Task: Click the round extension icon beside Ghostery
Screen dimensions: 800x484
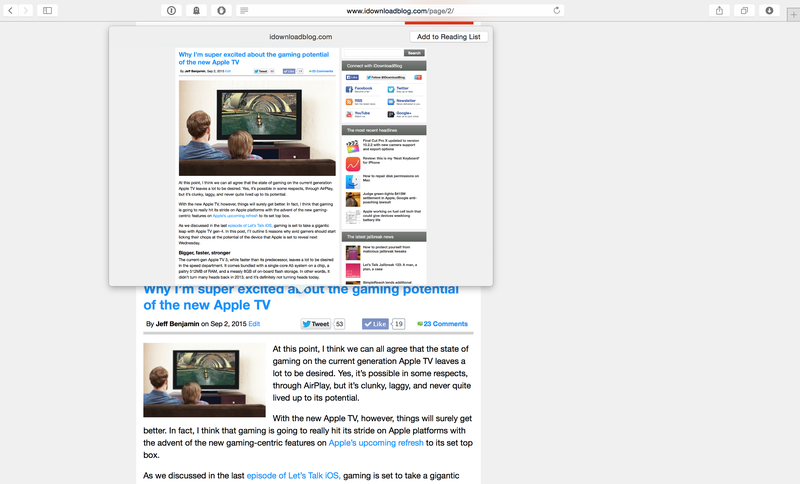Action: pyautogui.click(x=221, y=10)
